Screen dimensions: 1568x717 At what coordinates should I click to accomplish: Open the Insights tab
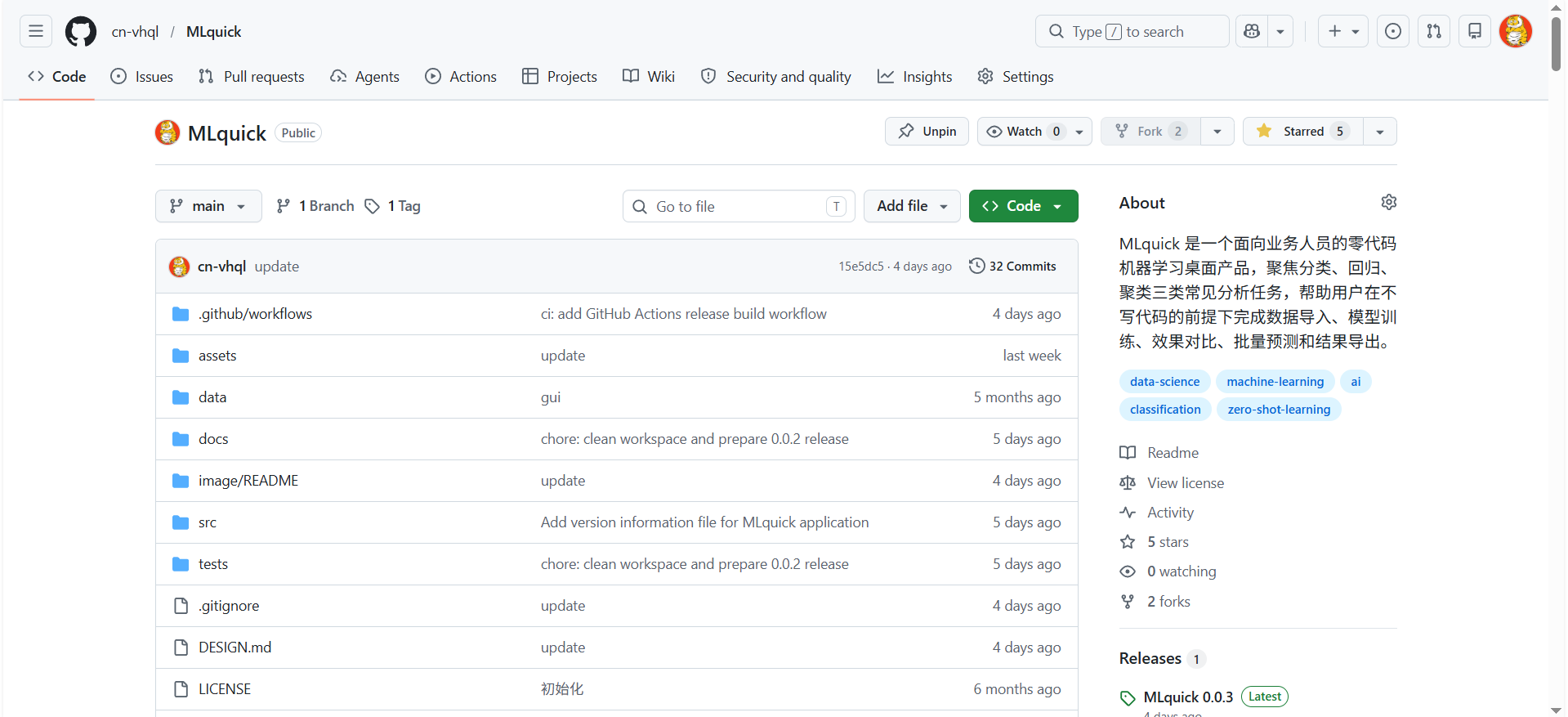coord(915,76)
